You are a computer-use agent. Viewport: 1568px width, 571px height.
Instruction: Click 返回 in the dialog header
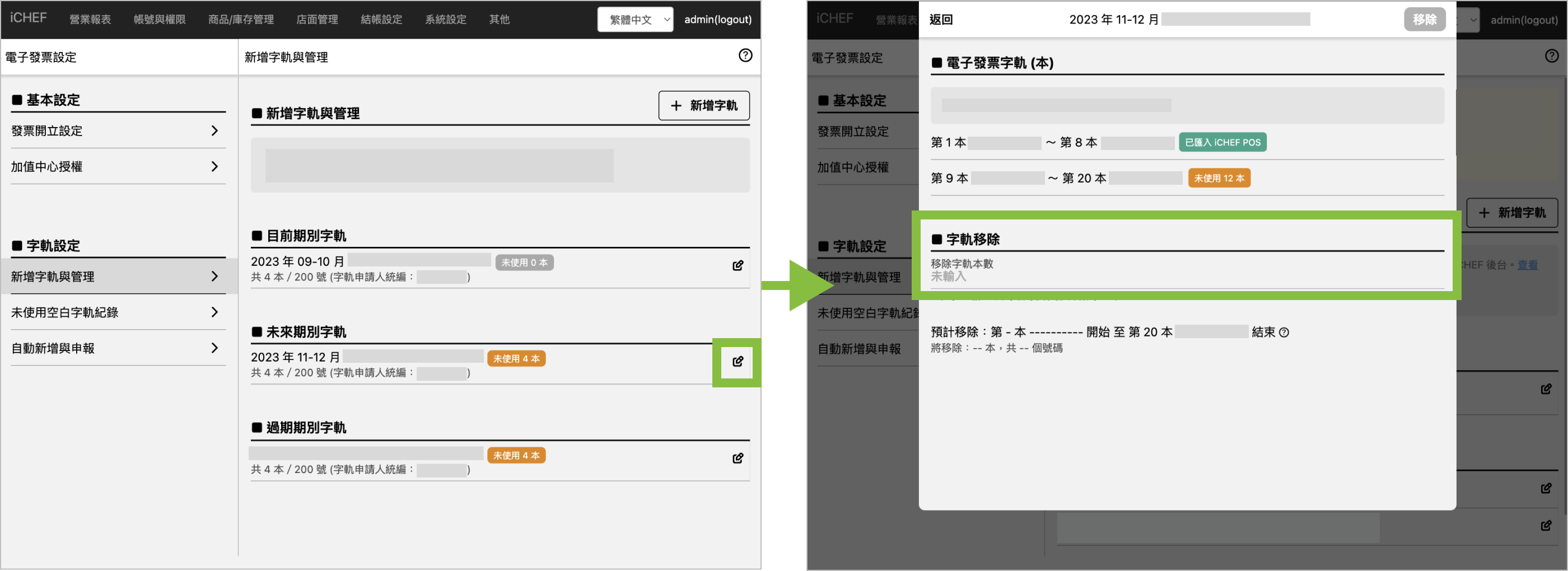(x=940, y=20)
